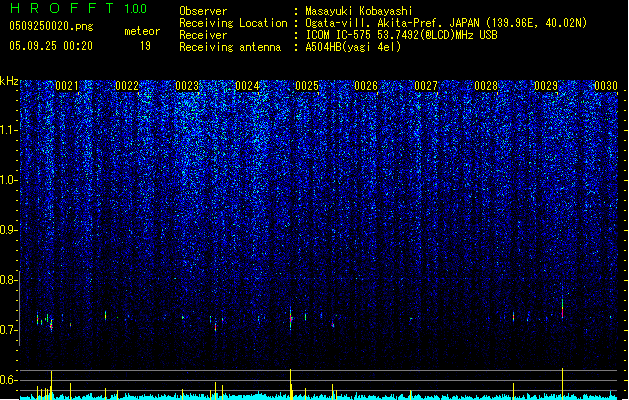Click the "meteor" label
The height and width of the screenshot is (400, 629).
142,31
